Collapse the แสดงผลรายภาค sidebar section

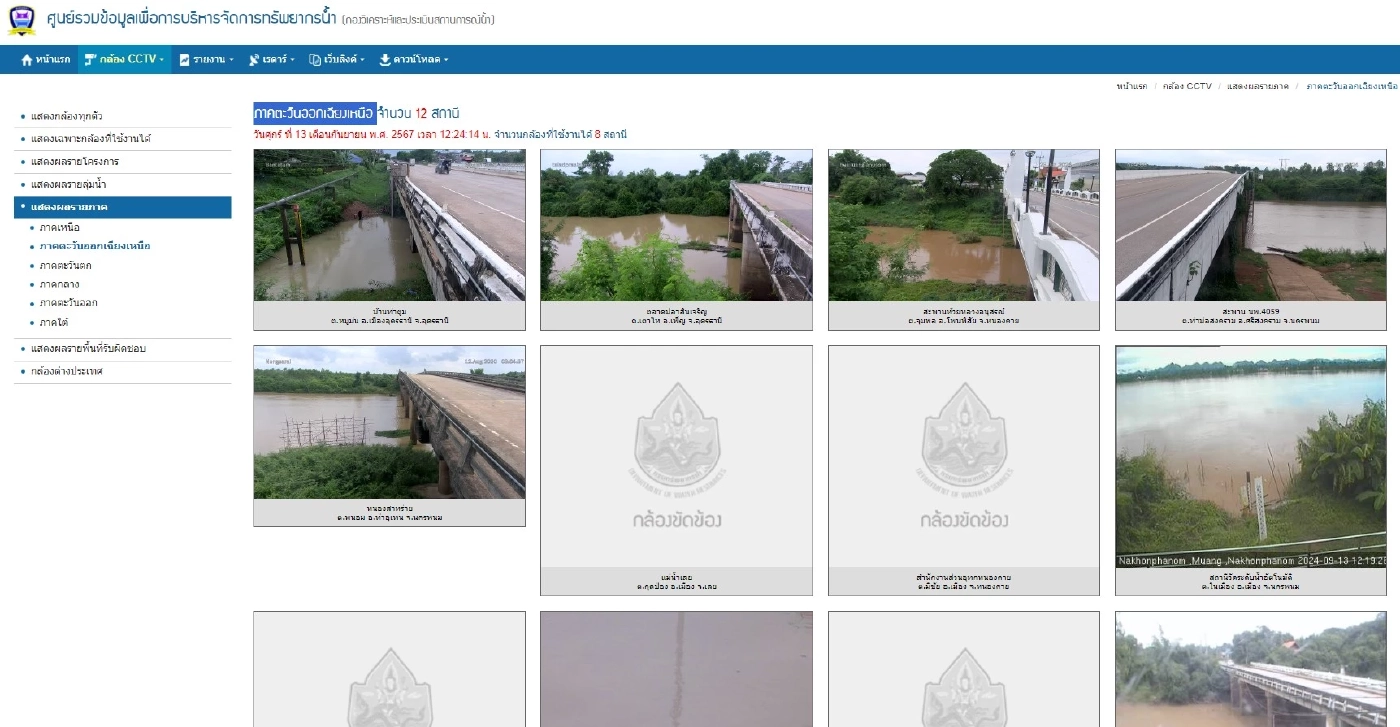(x=69, y=207)
